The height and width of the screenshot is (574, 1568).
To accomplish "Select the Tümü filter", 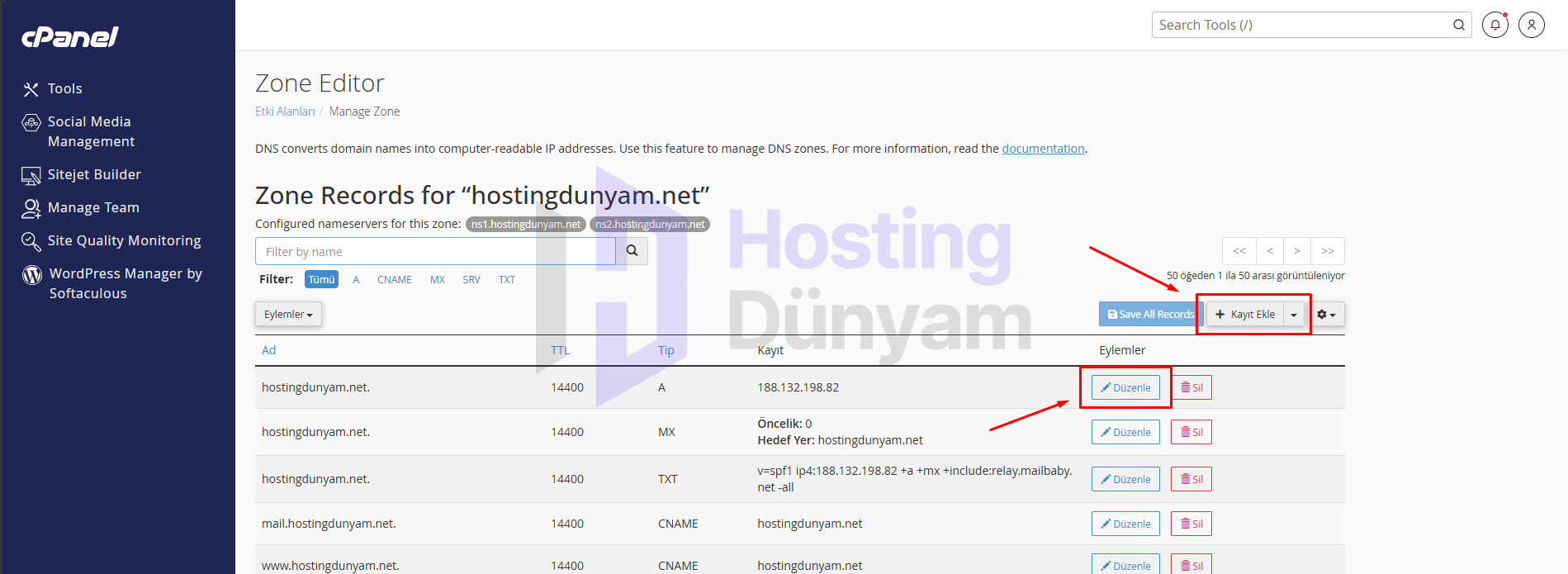I will pyautogui.click(x=321, y=279).
